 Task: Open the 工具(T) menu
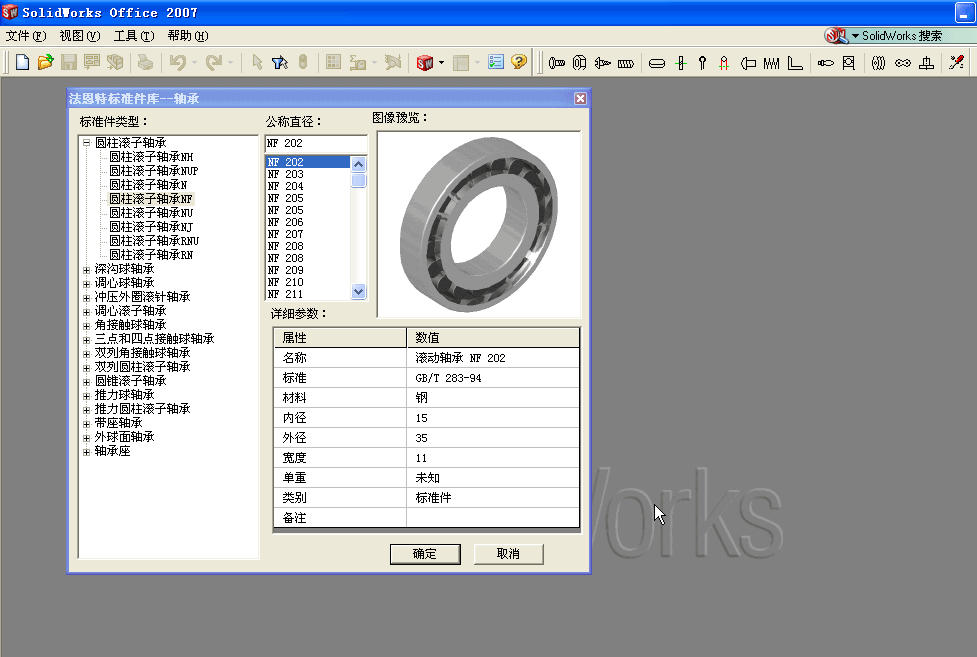click(134, 36)
